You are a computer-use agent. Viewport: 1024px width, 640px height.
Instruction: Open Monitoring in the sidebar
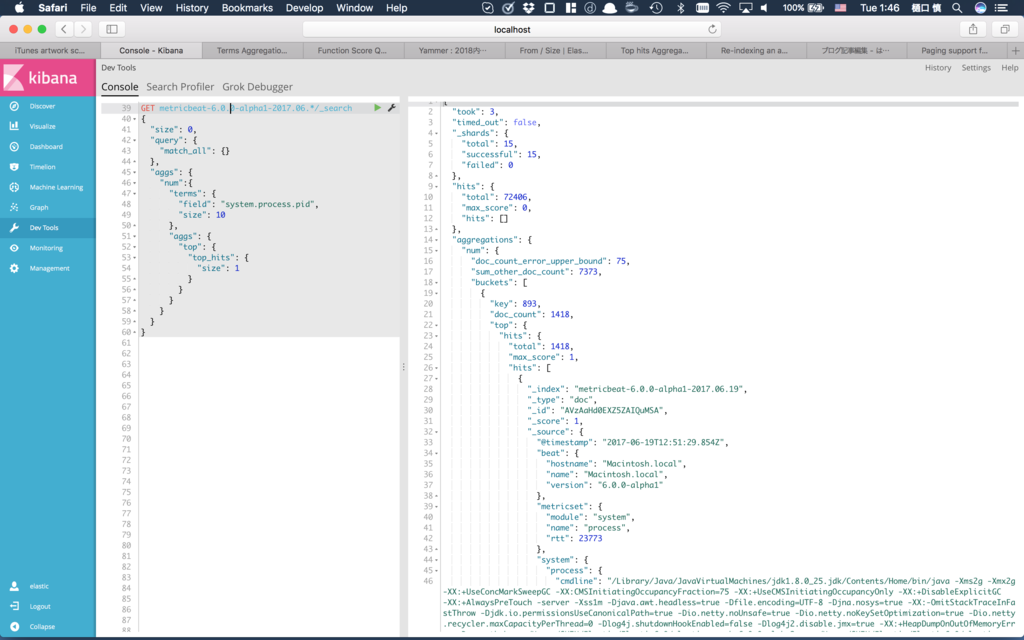pyautogui.click(x=48, y=248)
